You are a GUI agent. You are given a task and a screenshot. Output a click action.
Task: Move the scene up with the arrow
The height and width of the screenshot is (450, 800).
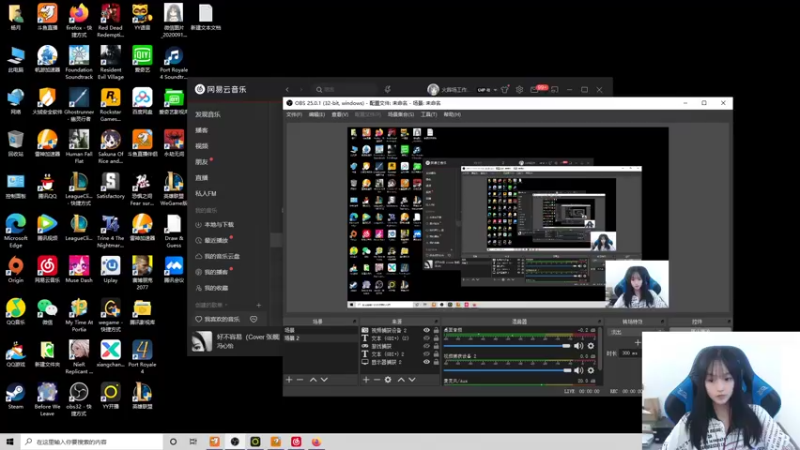point(313,380)
